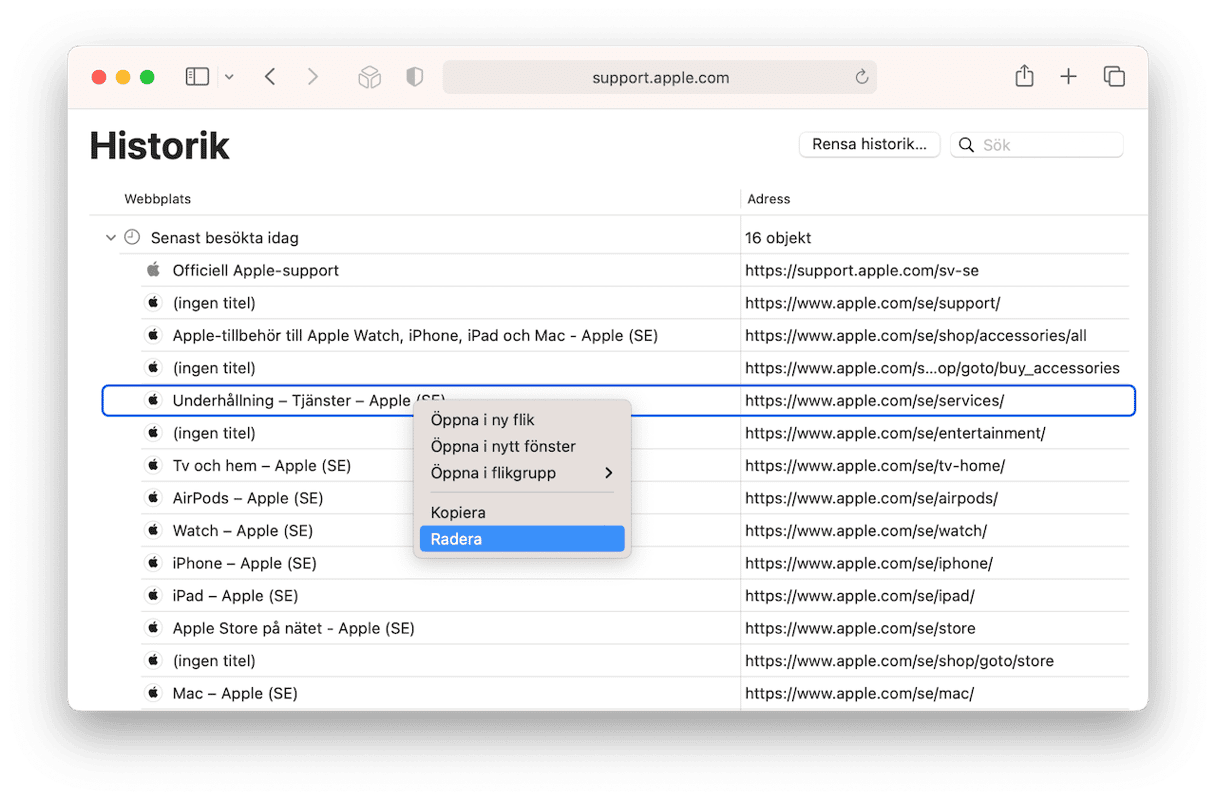Click the address https://www.apple.com/se/iphone/
1216x800 pixels.
coord(869,563)
